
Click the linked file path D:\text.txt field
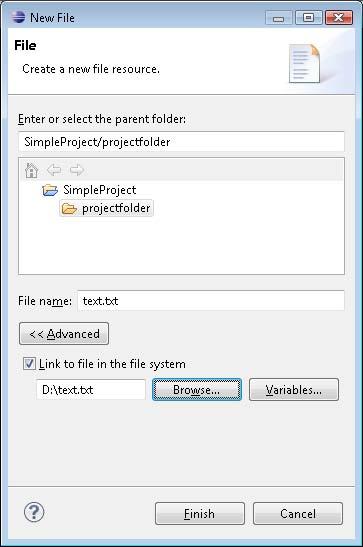(x=91, y=389)
